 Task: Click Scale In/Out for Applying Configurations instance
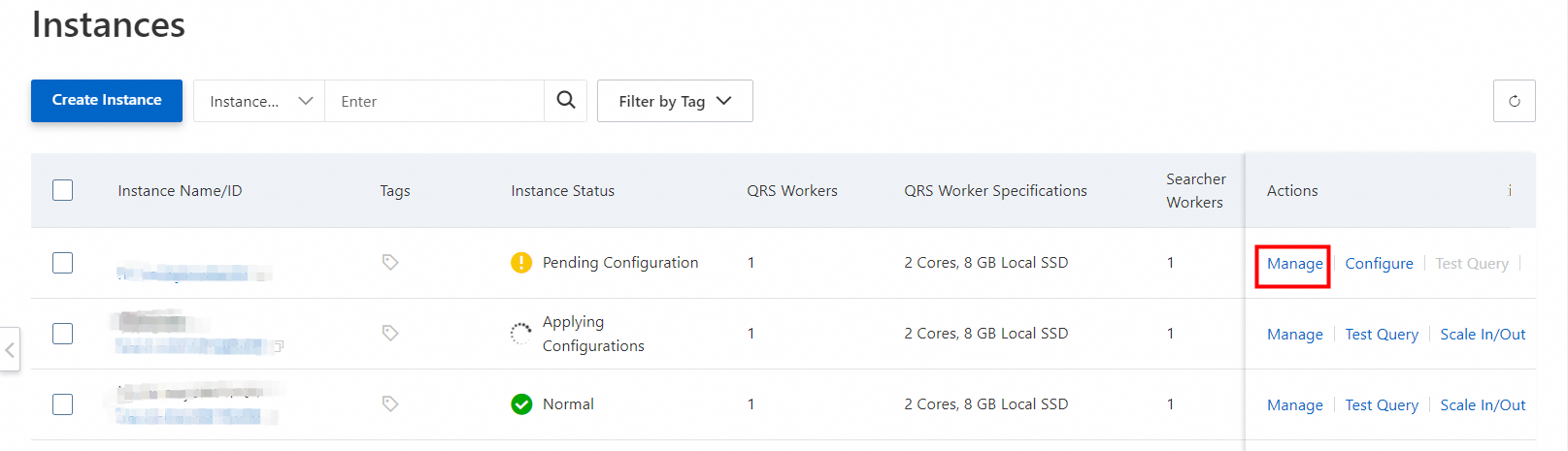point(1483,335)
